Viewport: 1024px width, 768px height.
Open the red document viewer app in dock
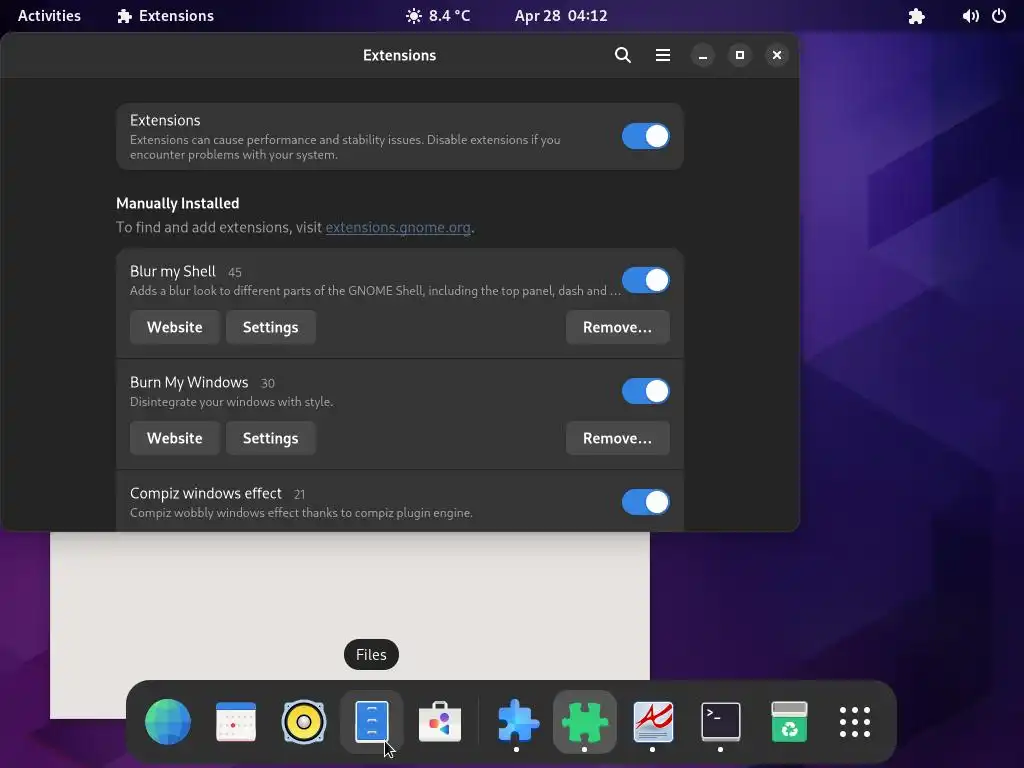point(653,722)
